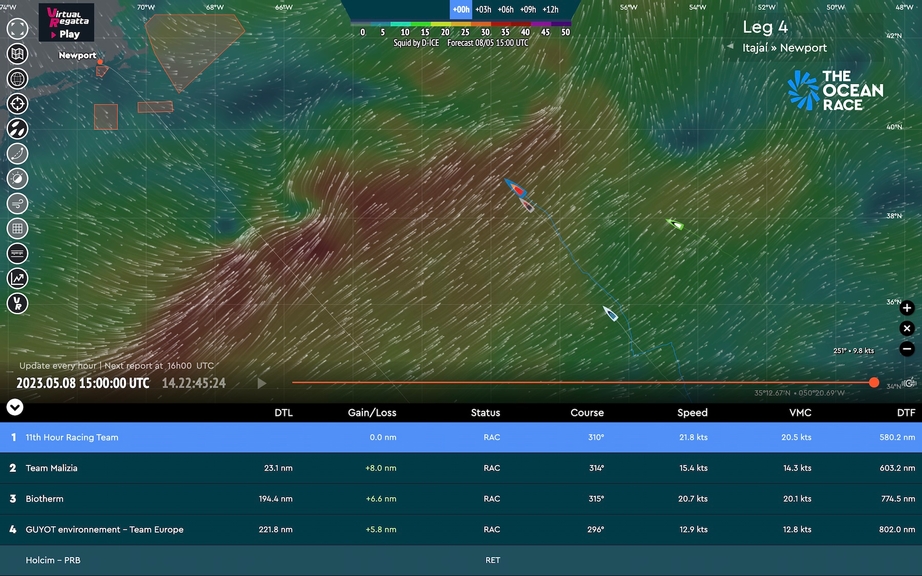The width and height of the screenshot is (922, 576).
Task: Zoom in the map with plus button
Action: pyautogui.click(x=907, y=308)
